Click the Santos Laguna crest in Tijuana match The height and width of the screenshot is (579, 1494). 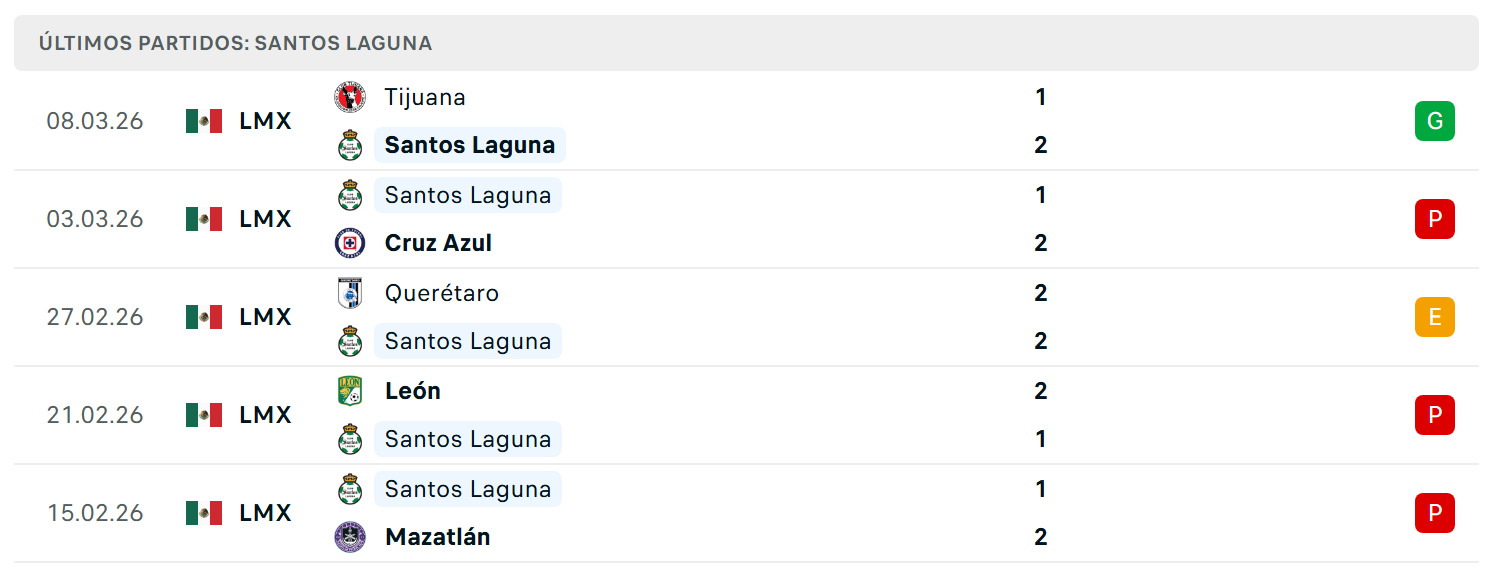click(349, 145)
